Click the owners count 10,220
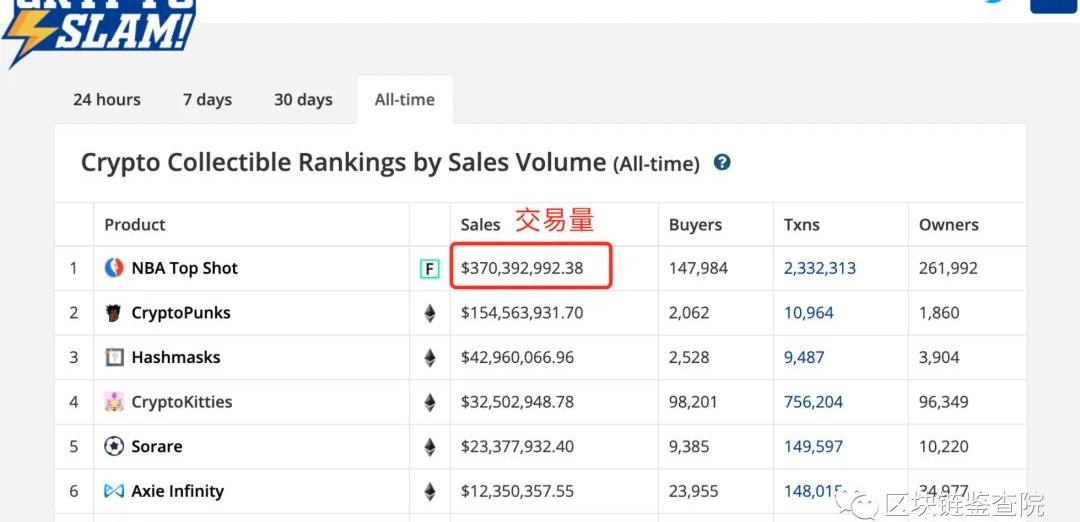The width and height of the screenshot is (1080, 522). [x=944, y=447]
